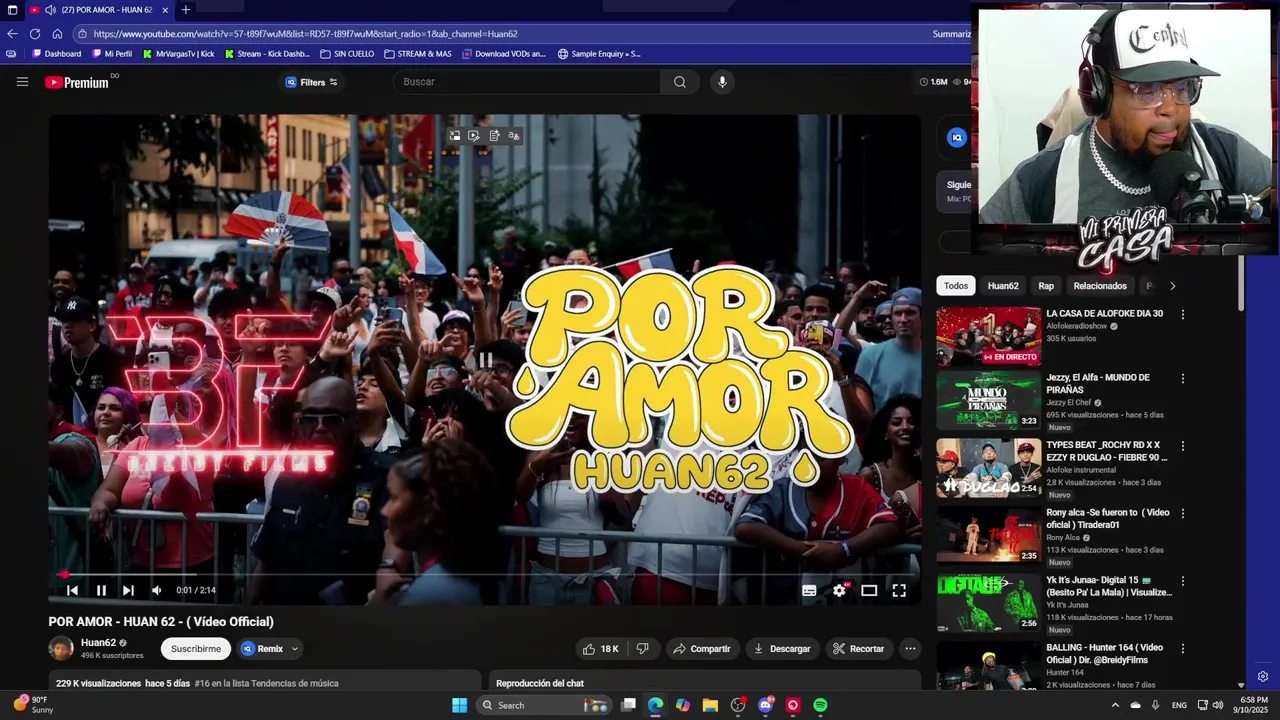Screen dimensions: 1280x720
Task: Open MrVargasTv Kick bookmark
Action: tap(179, 54)
